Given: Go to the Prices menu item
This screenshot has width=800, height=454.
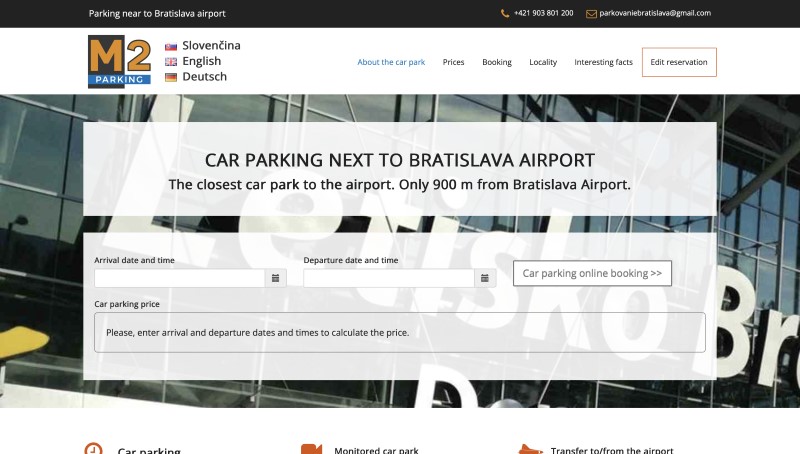Looking at the screenshot, I should point(453,62).
